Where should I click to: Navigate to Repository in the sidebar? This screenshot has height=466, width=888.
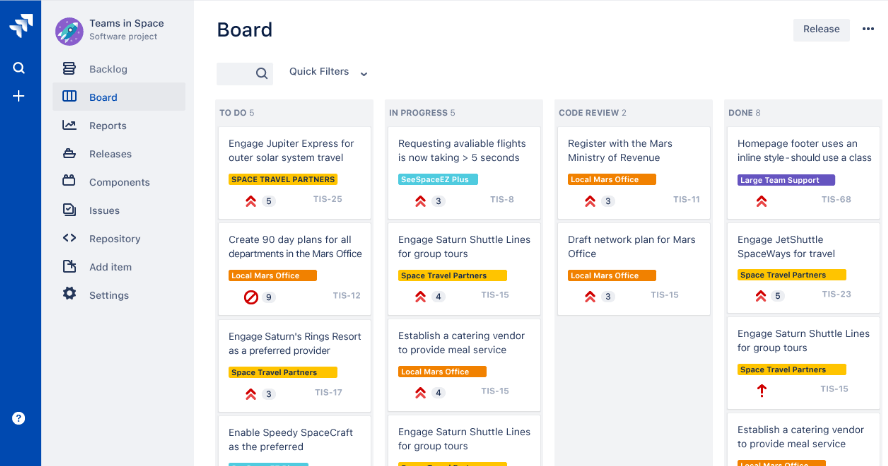pos(114,239)
